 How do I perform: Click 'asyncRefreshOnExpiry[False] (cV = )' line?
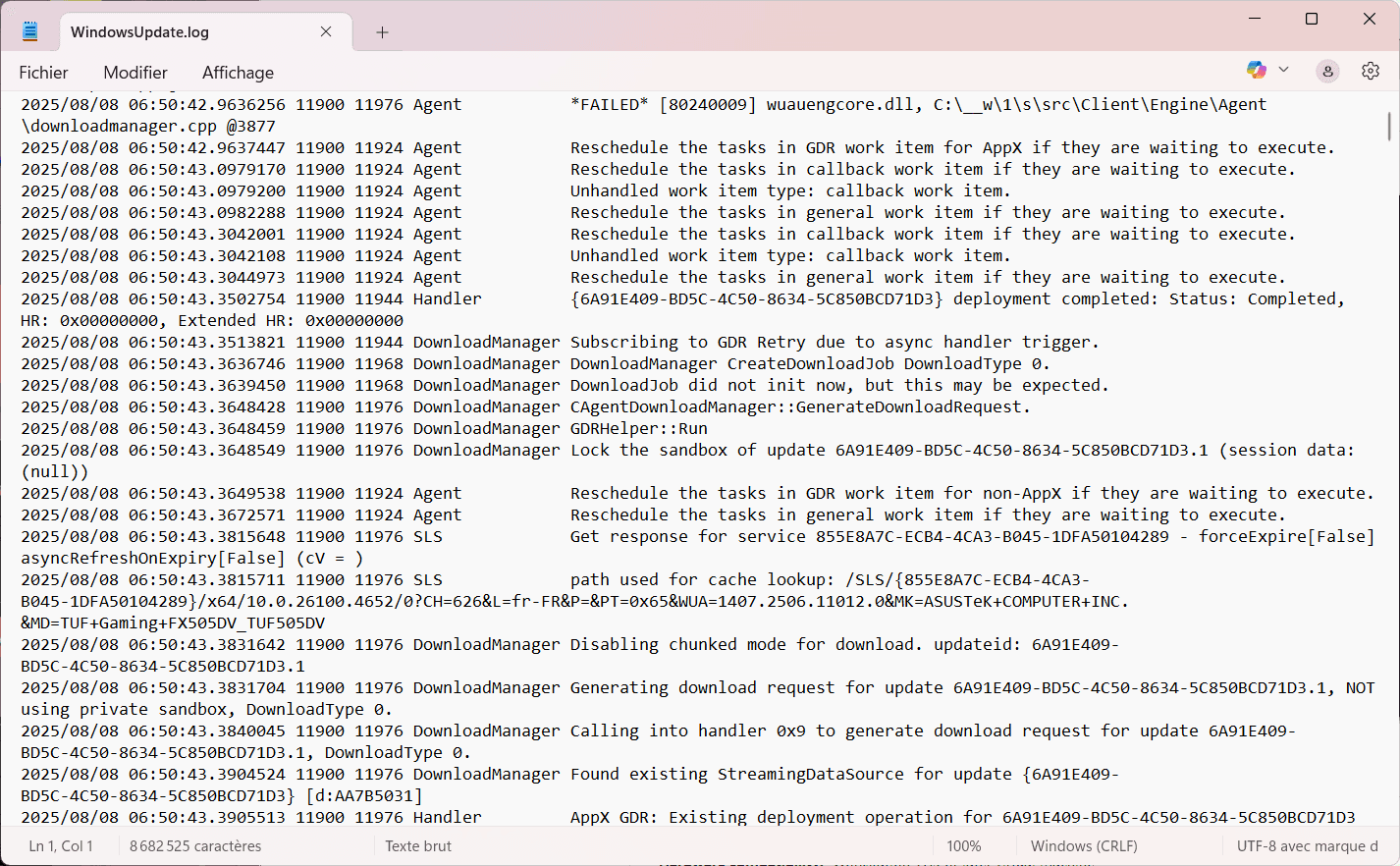pyautogui.click(x=192, y=558)
